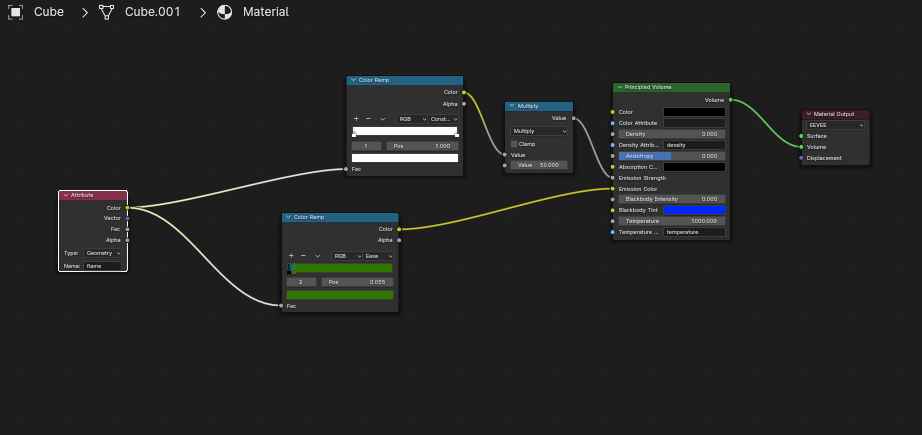
Task: Open RGB color mode dropdown on green ramp
Action: 347,256
